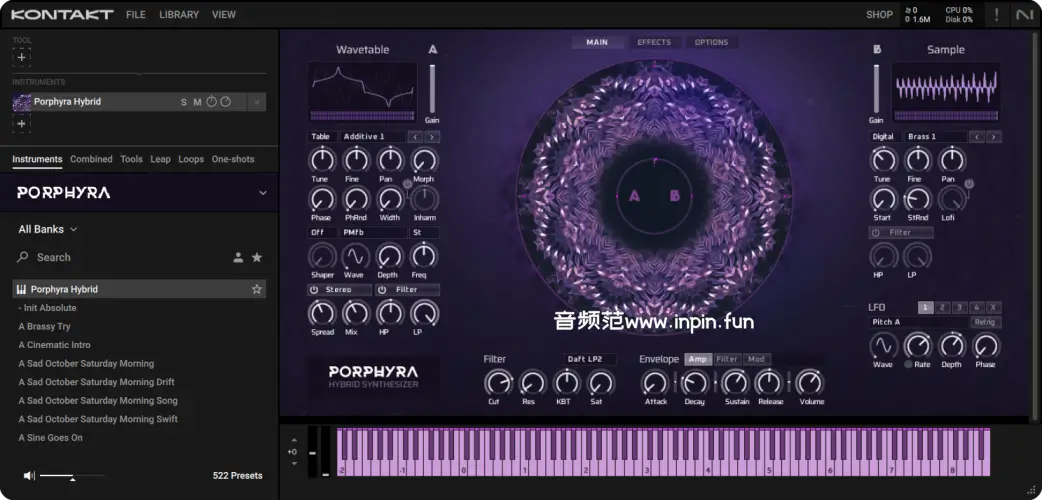Expand the Porphyra library chevron
This screenshot has width=1042, height=500.
(263, 193)
